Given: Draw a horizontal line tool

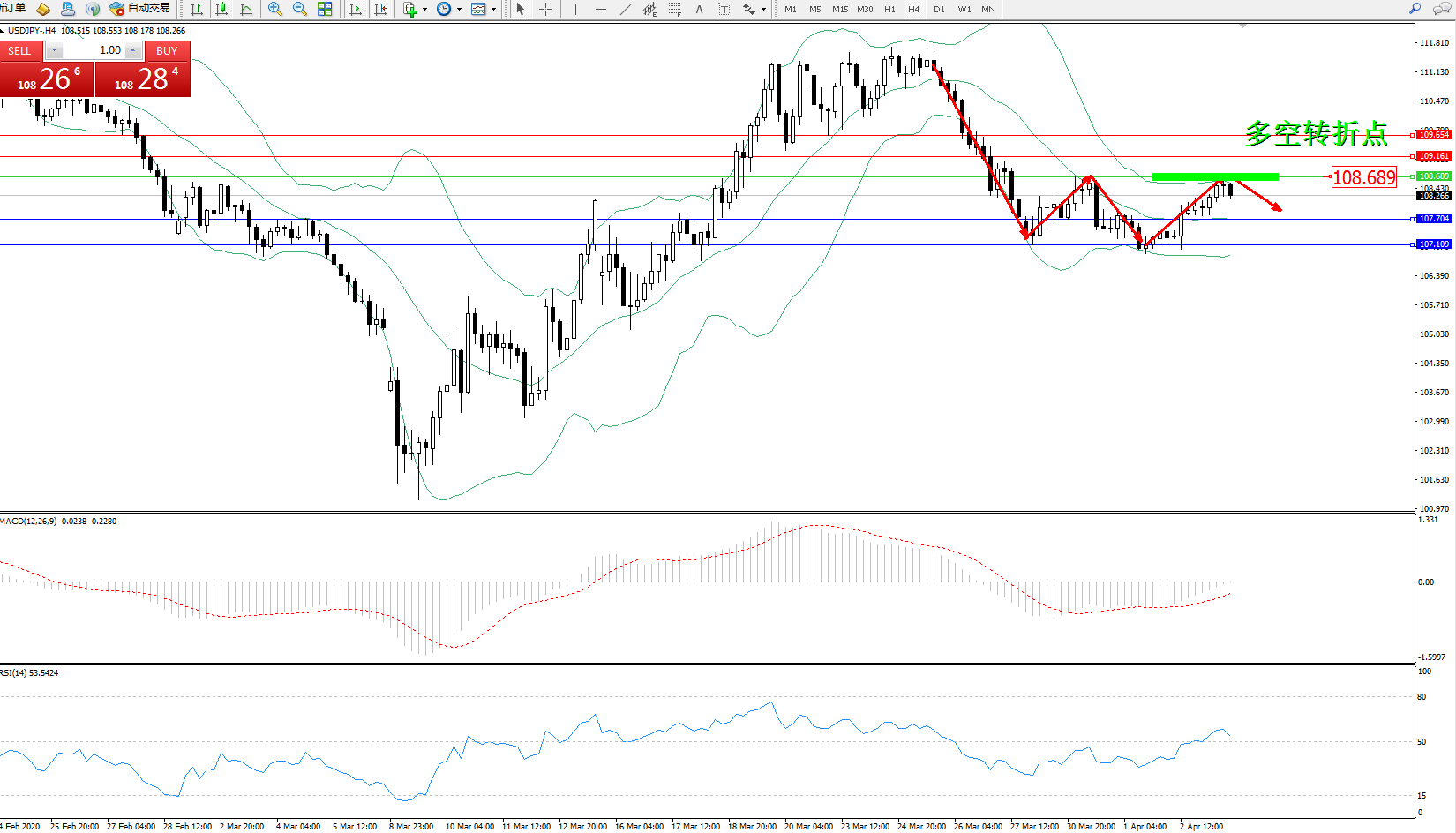Looking at the screenshot, I should [601, 9].
